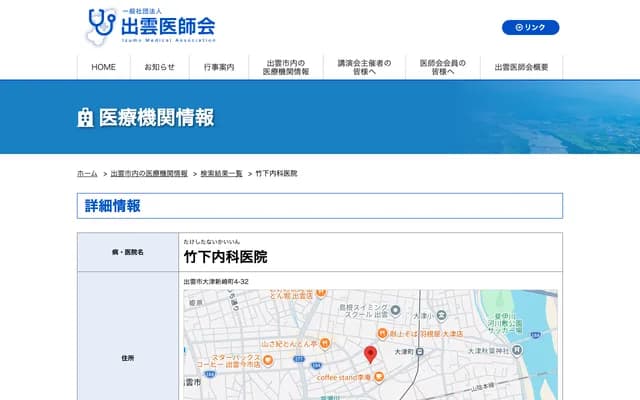
Task: Open 出雲市内の医療機関情報 navigation menu
Action: click(286, 67)
